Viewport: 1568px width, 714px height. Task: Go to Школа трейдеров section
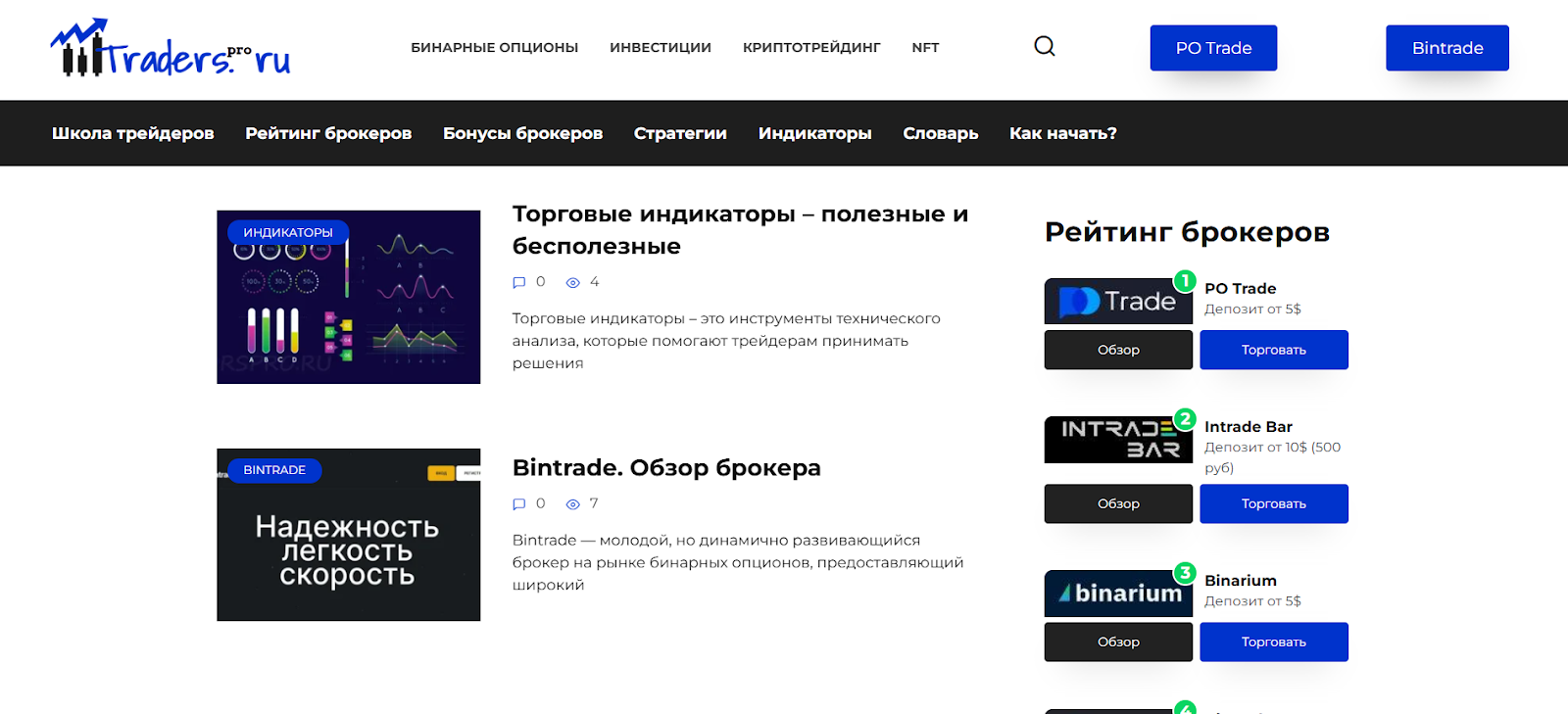click(x=132, y=133)
